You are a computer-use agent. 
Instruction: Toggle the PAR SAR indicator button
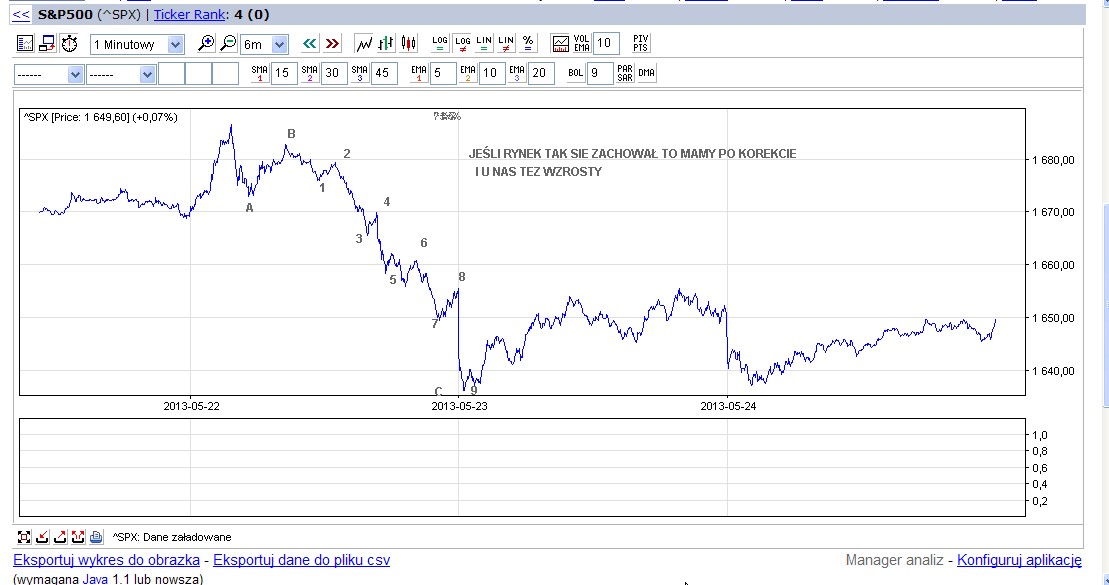point(625,73)
